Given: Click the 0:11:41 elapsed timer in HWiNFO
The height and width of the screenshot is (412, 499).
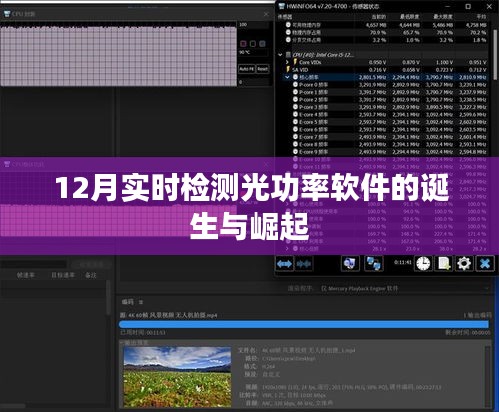Looking at the screenshot, I should click(x=402, y=262).
